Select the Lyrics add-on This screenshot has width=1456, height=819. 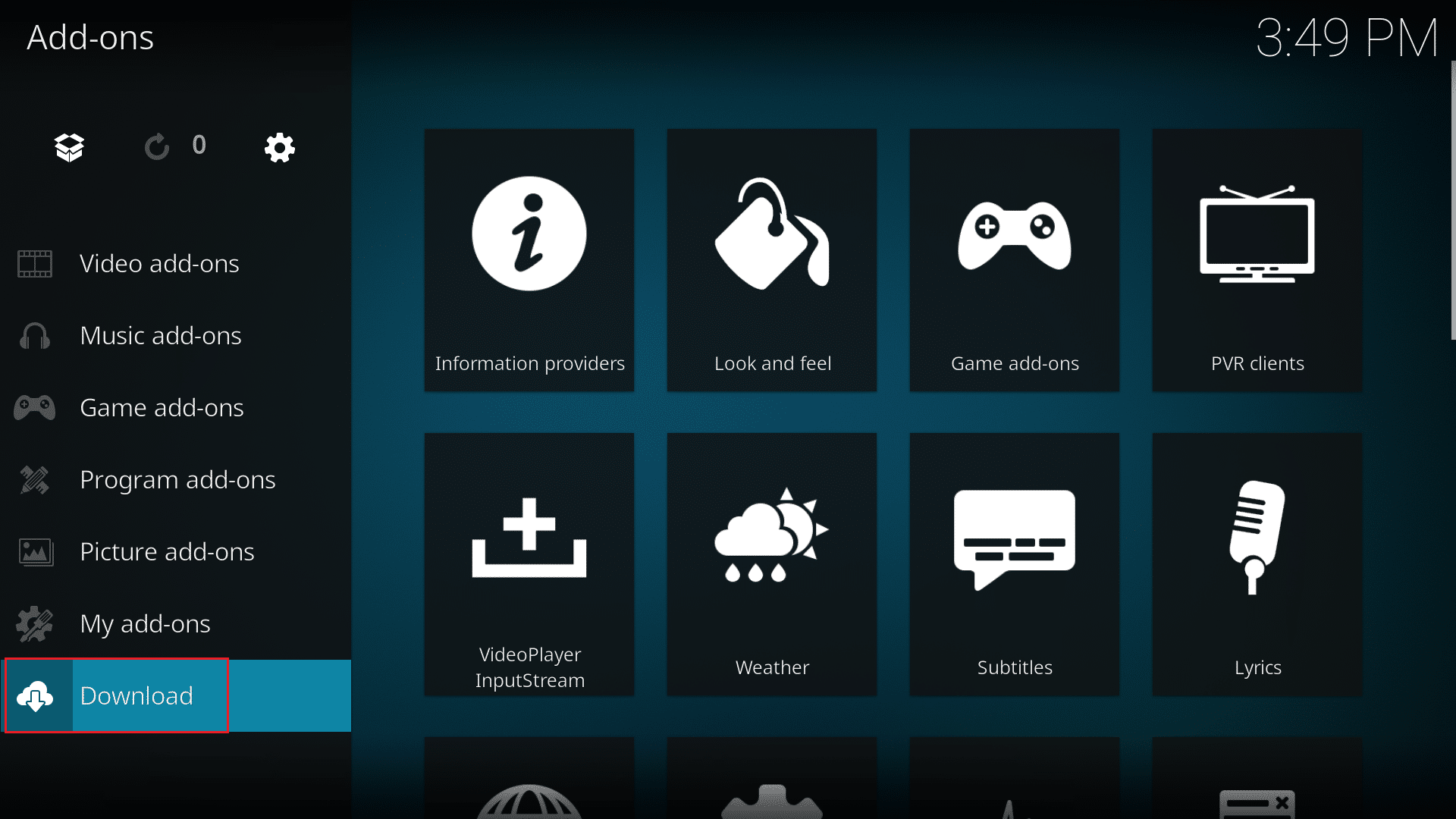(1257, 563)
